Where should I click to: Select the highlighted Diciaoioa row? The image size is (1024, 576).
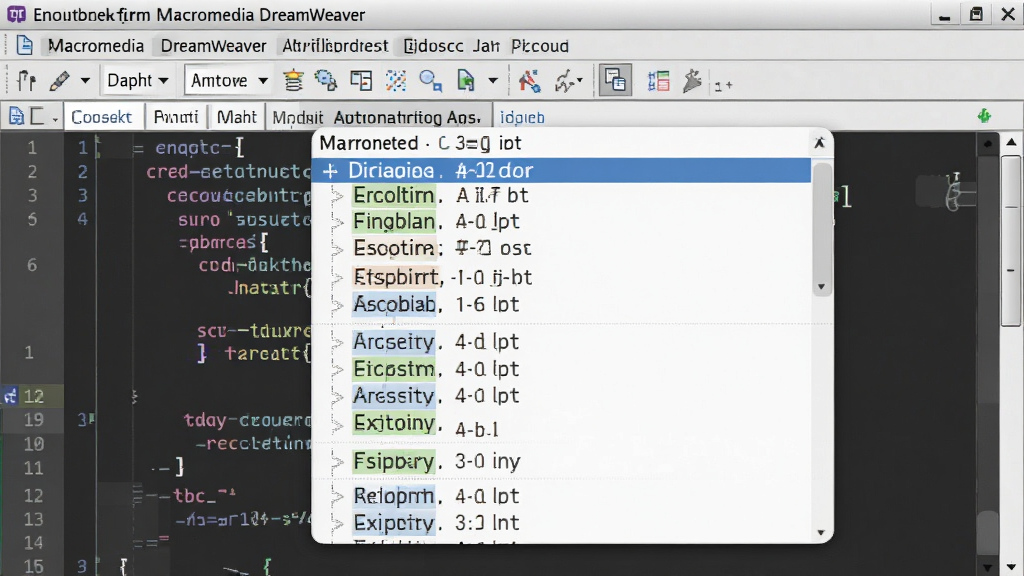pyautogui.click(x=562, y=170)
